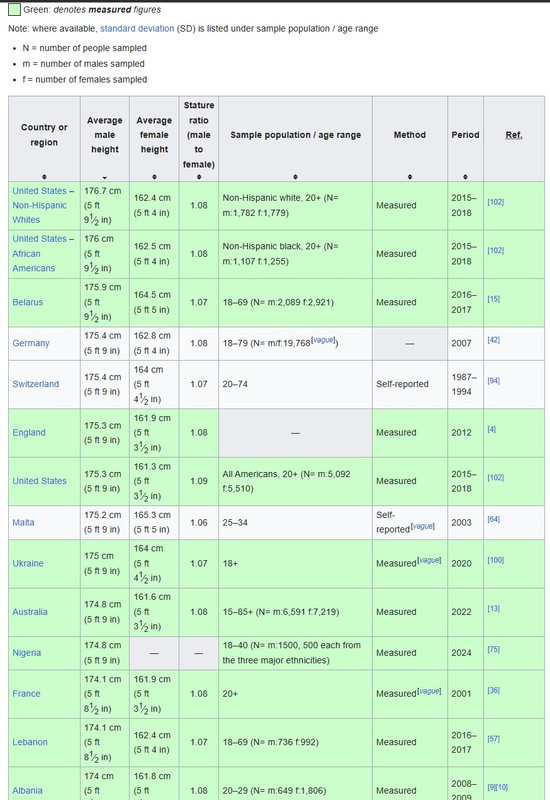Open the Albania country link
This screenshot has width=550, height=800.
27,791
